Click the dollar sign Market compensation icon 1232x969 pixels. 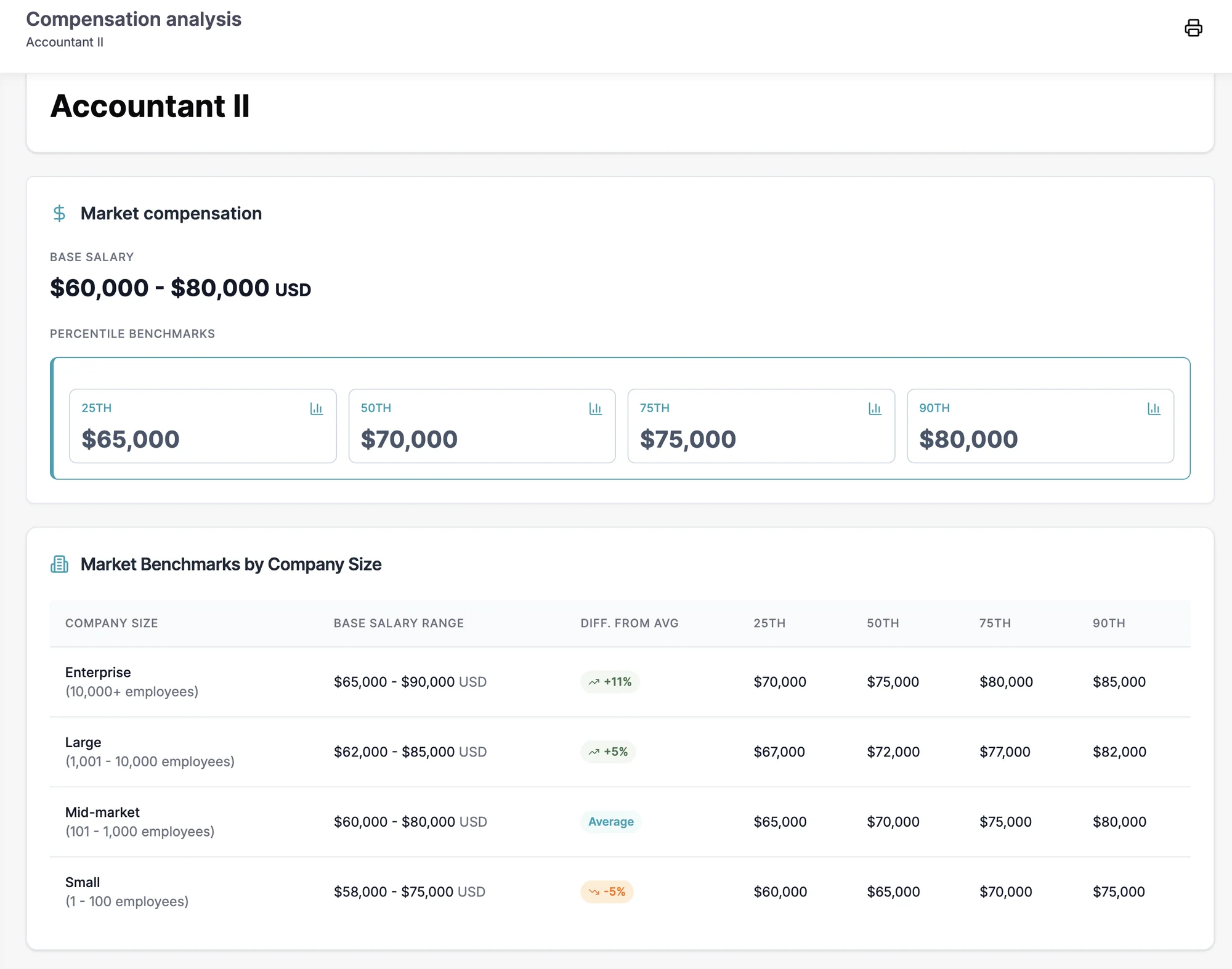coord(59,213)
